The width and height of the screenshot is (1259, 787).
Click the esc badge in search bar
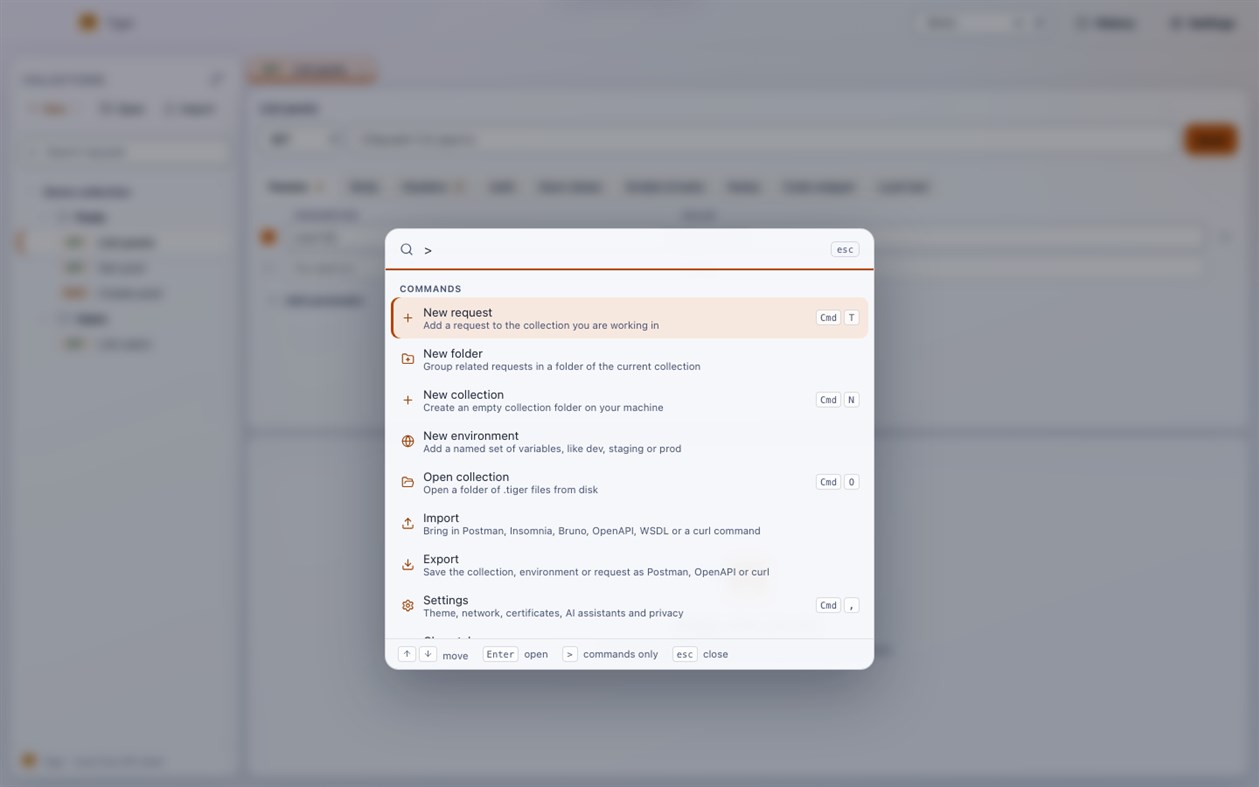pos(845,250)
